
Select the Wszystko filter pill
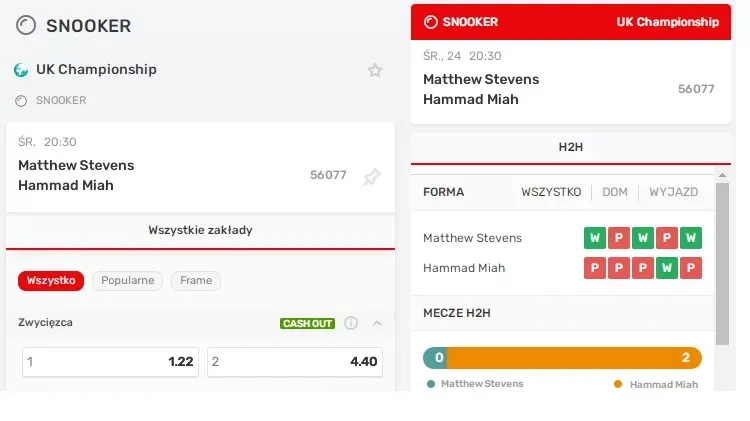click(x=51, y=281)
